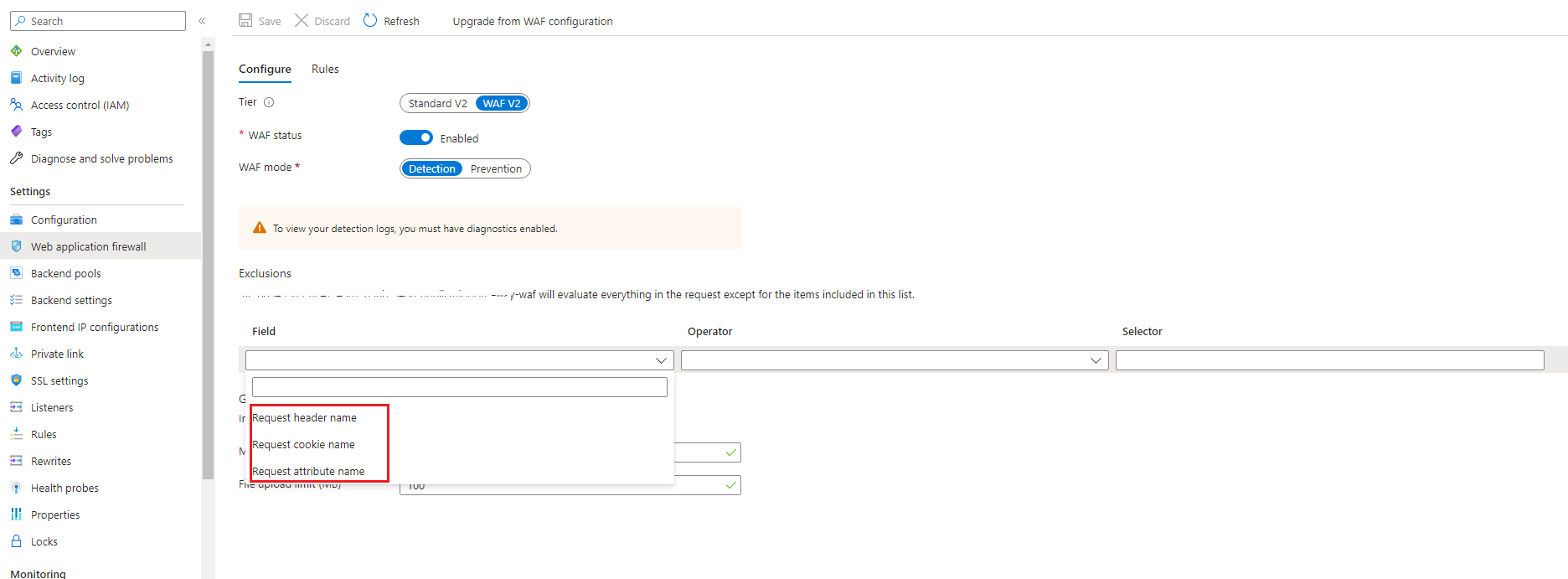Click the Backend settings list icon
1568x579 pixels.
click(16, 300)
